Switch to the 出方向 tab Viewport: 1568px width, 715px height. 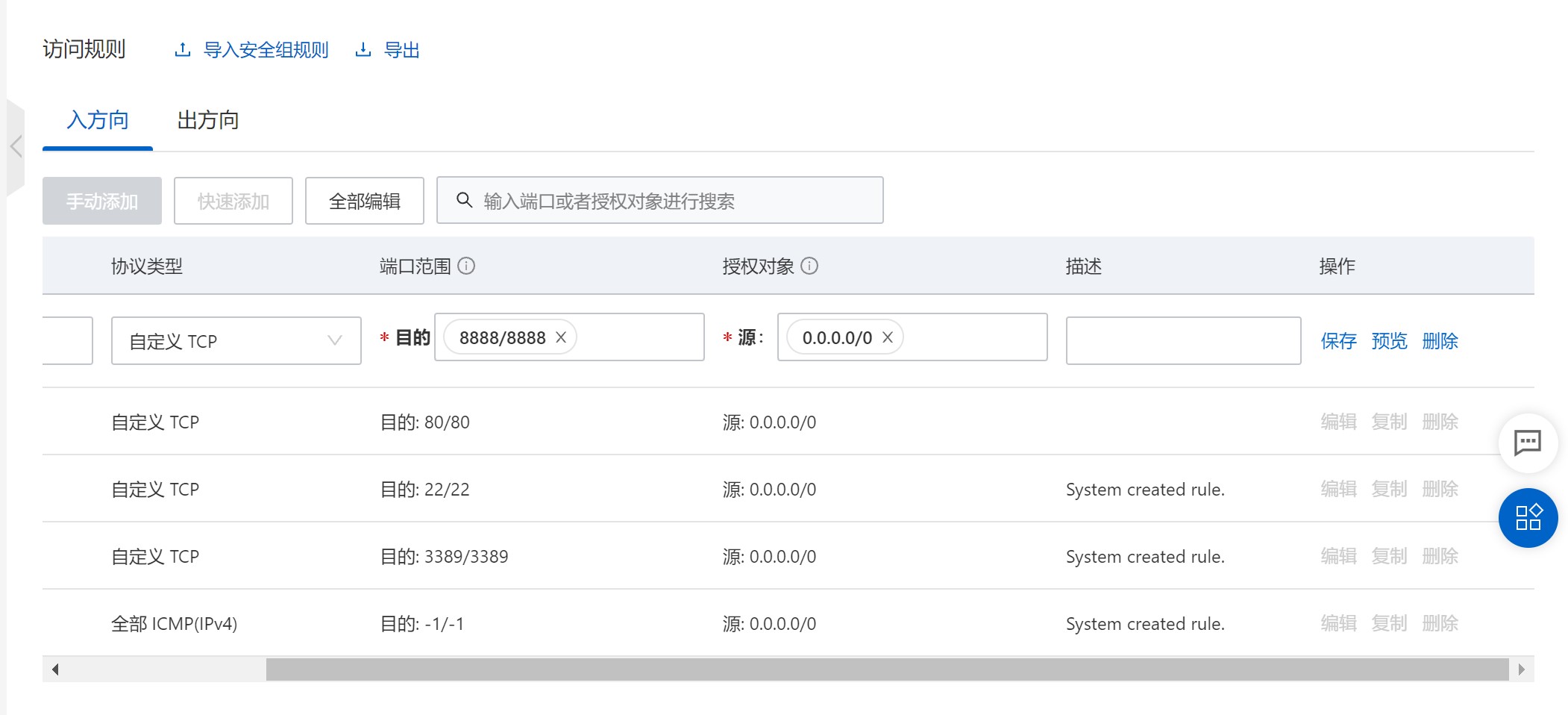coord(208,120)
